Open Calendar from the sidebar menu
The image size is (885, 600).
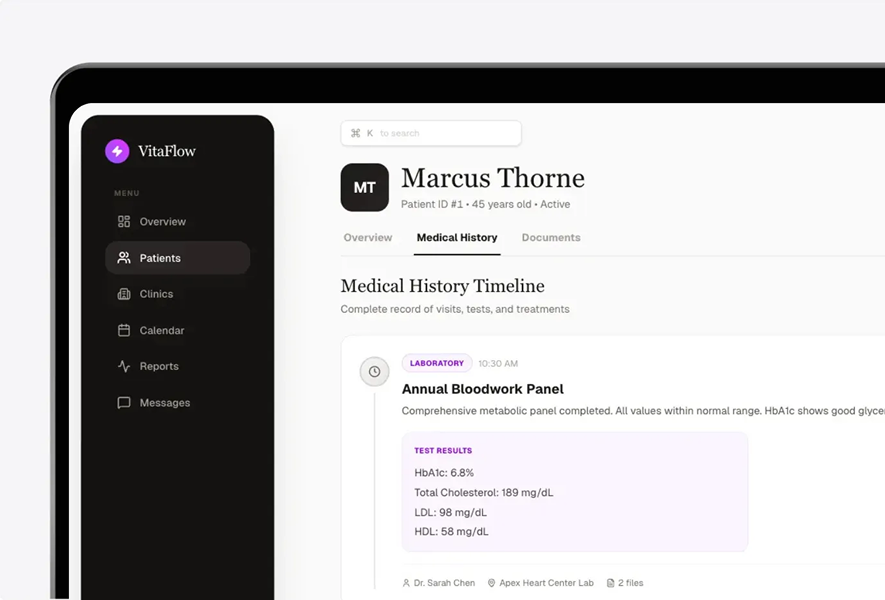click(x=177, y=330)
